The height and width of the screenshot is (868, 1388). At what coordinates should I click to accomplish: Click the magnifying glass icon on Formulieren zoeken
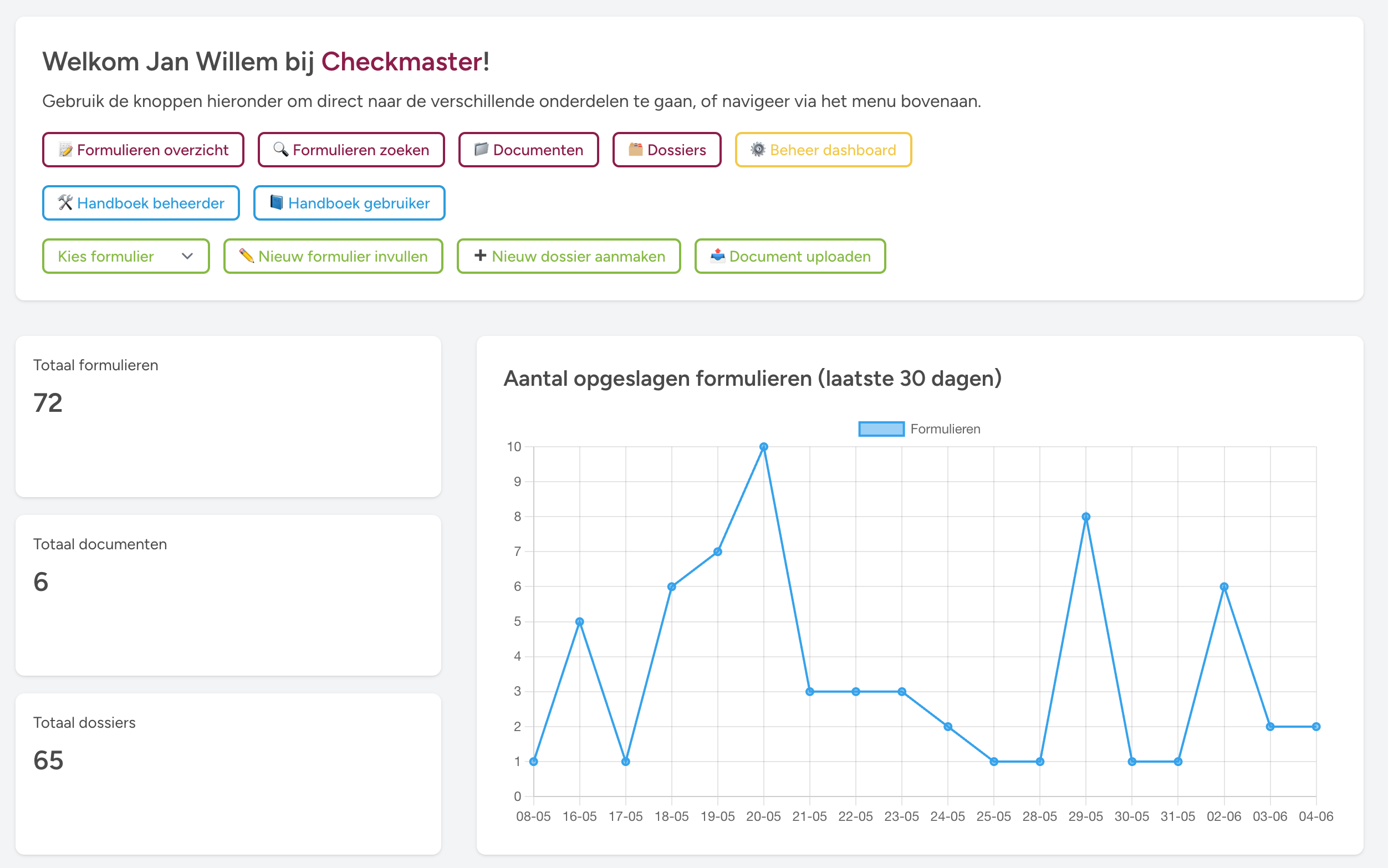click(x=280, y=150)
